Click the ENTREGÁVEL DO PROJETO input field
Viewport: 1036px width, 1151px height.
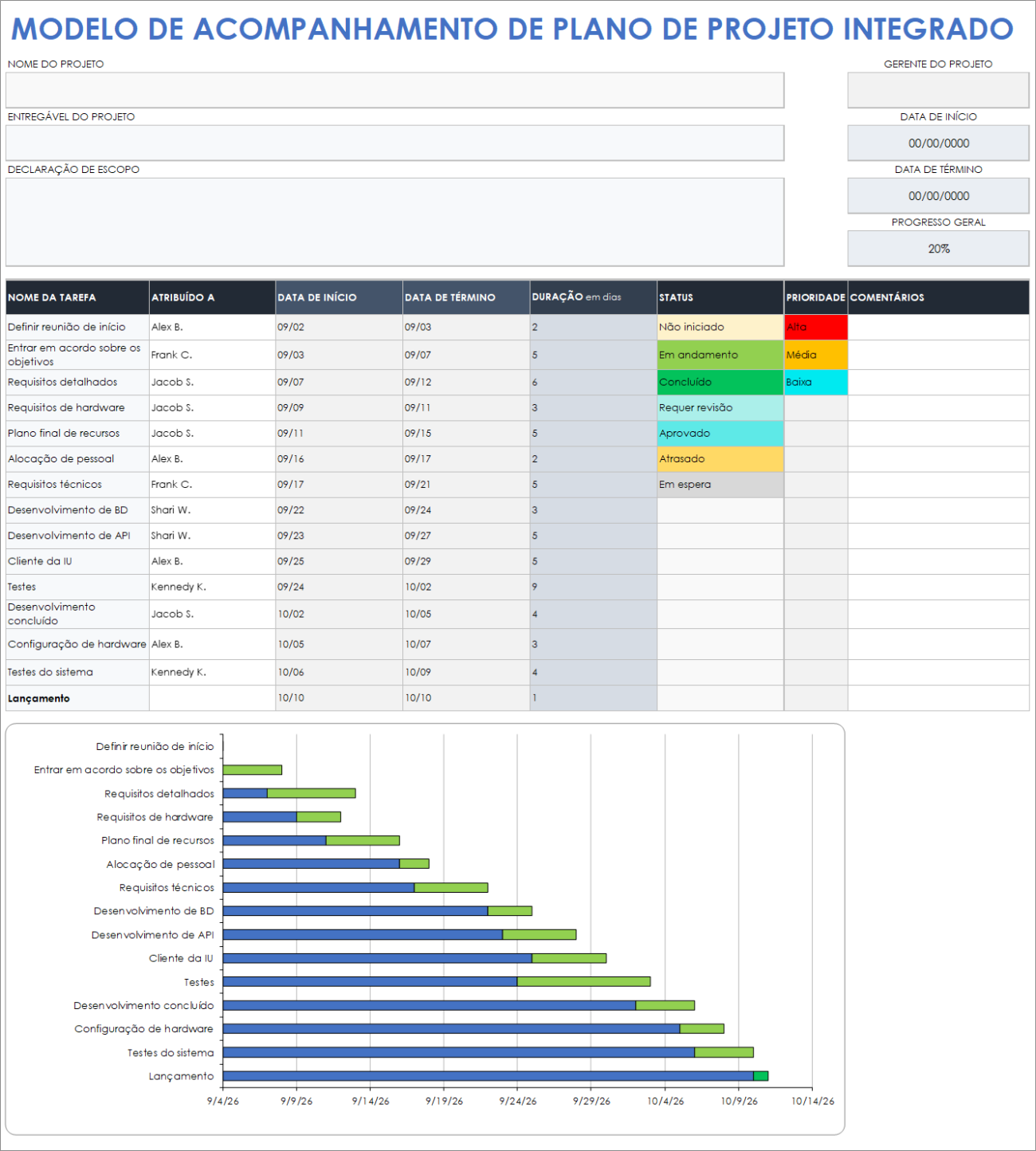coord(394,143)
